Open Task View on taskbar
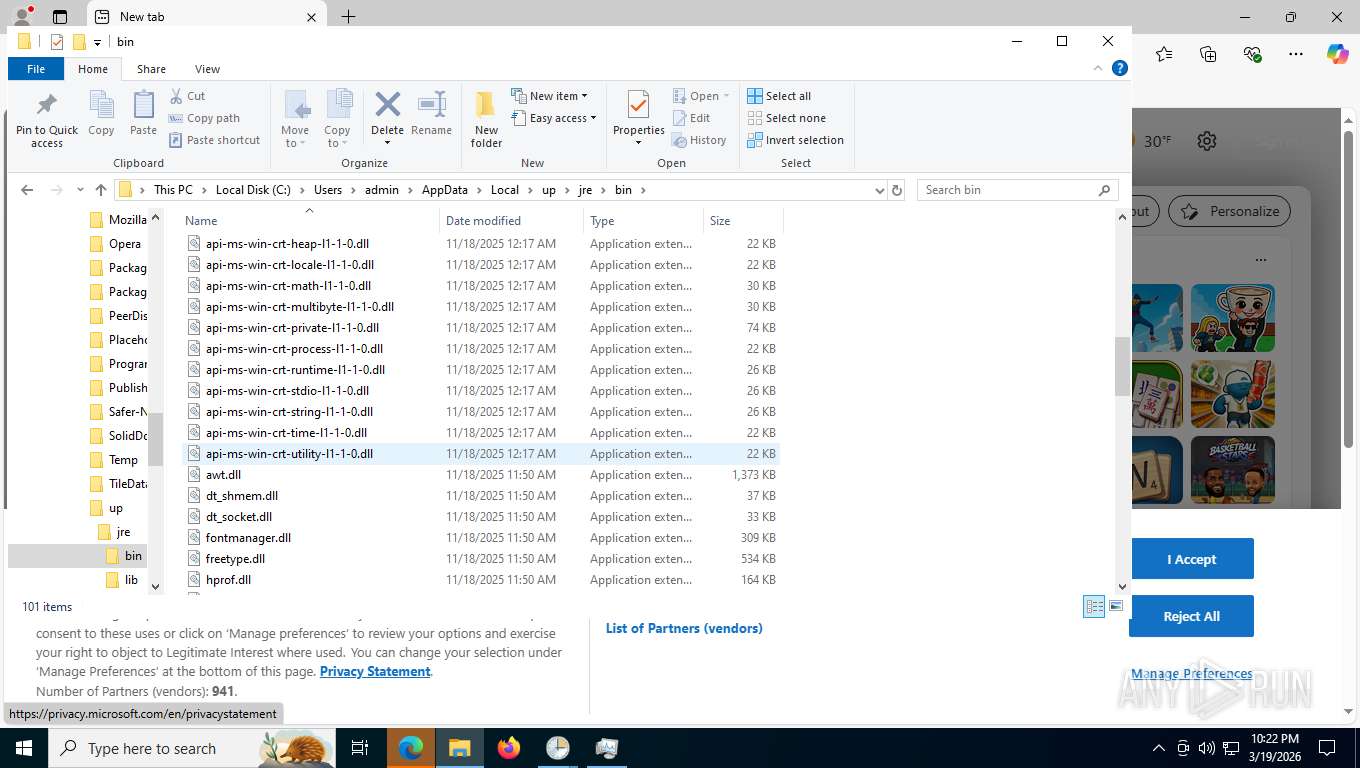The width and height of the screenshot is (1360, 768). coord(360,748)
